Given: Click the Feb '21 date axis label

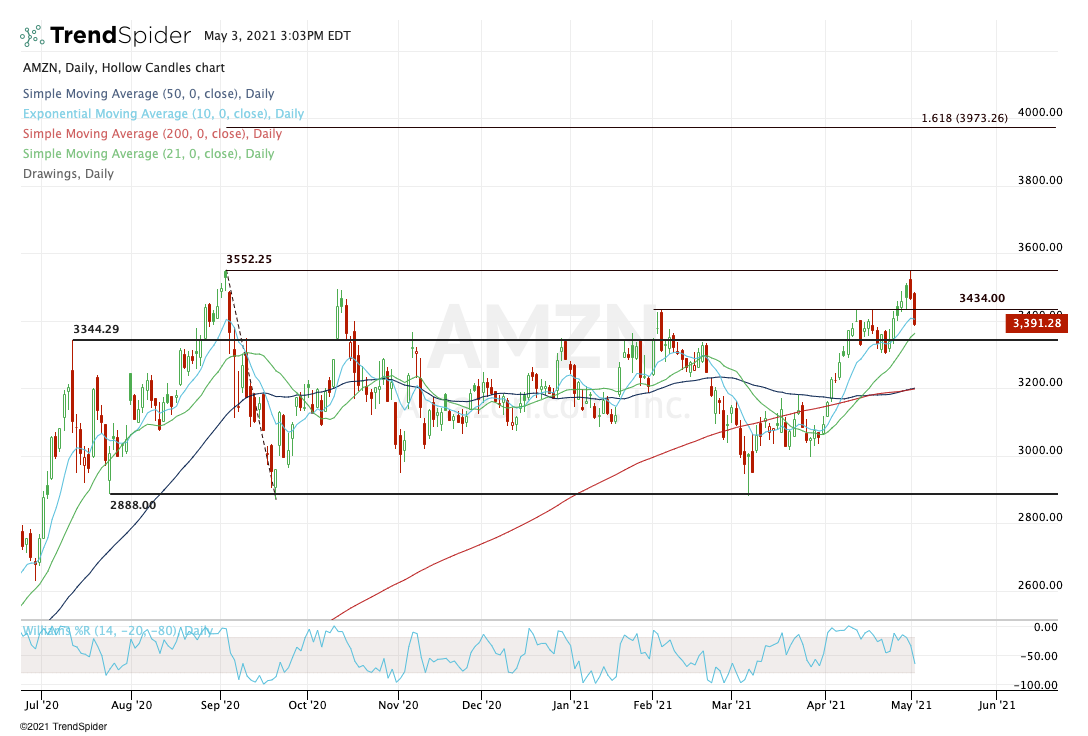Looking at the screenshot, I should tap(653, 705).
